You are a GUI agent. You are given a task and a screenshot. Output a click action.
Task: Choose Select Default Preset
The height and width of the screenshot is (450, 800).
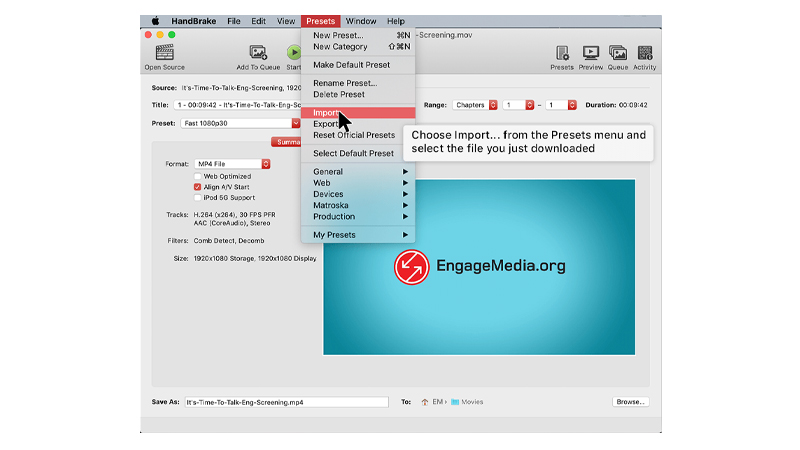click(x=358, y=154)
